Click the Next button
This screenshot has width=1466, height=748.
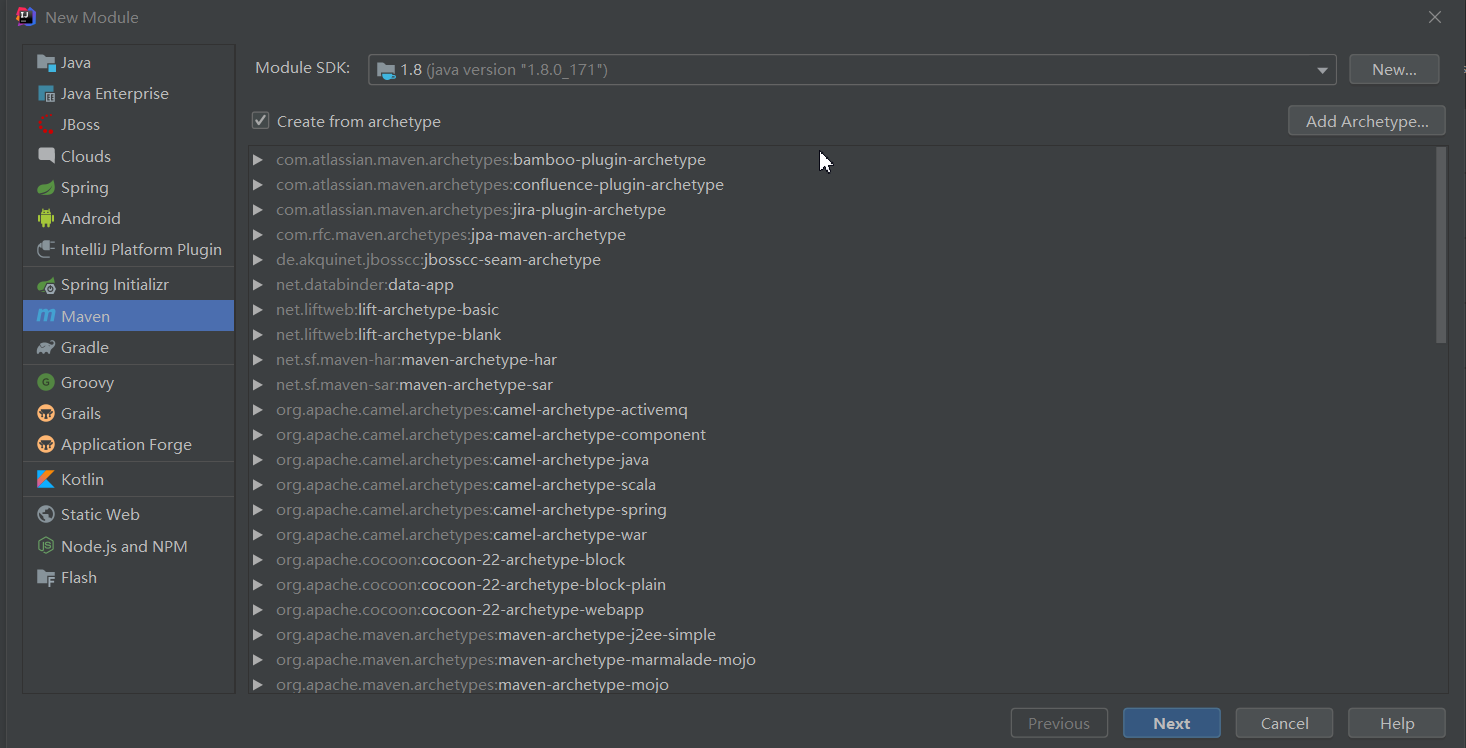tap(1172, 723)
